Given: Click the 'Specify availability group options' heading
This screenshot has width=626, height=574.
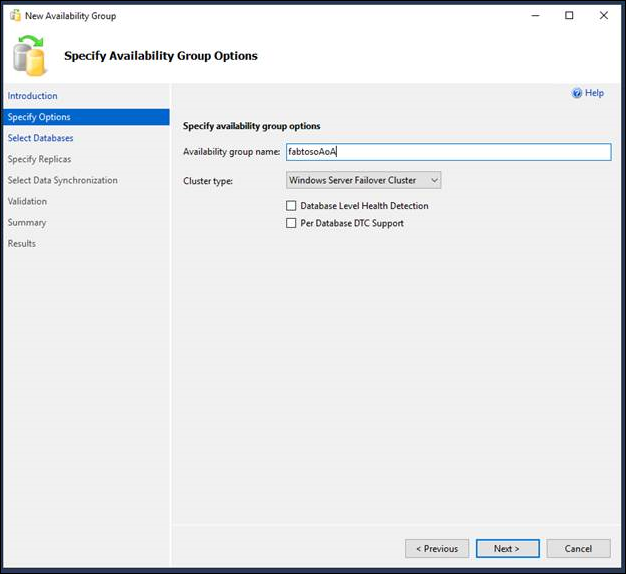Looking at the screenshot, I should pyautogui.click(x=252, y=126).
